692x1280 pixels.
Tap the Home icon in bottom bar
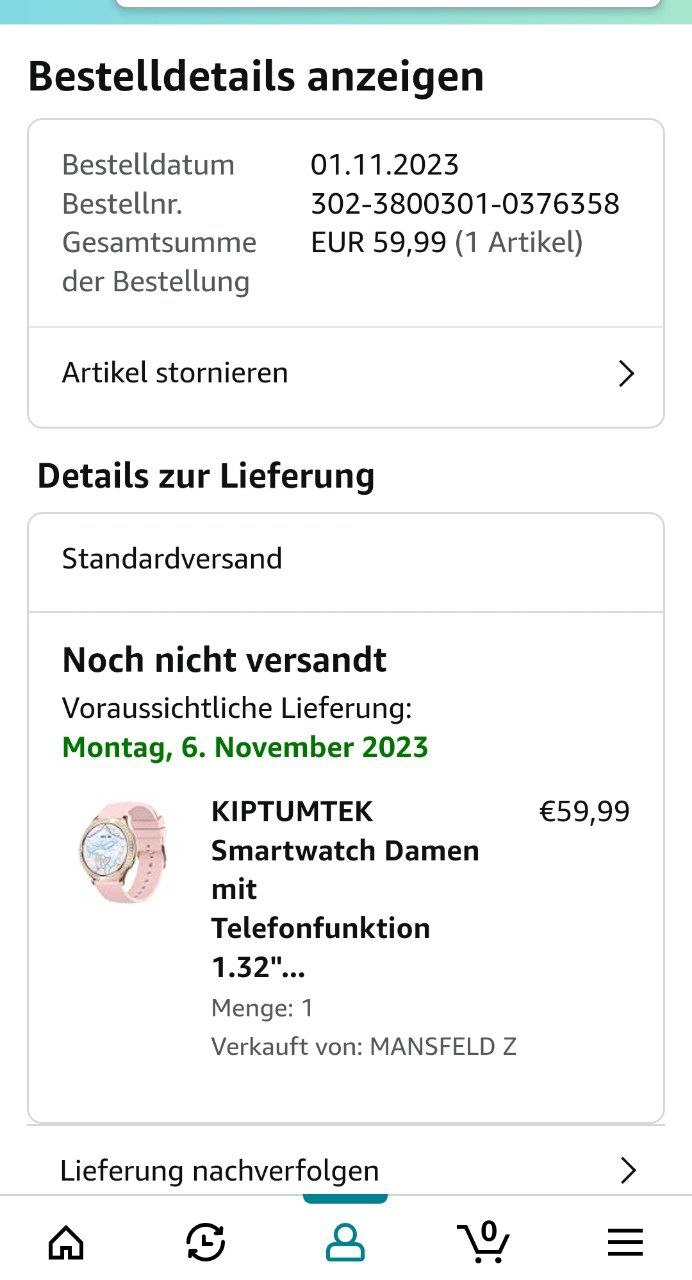pos(67,1242)
